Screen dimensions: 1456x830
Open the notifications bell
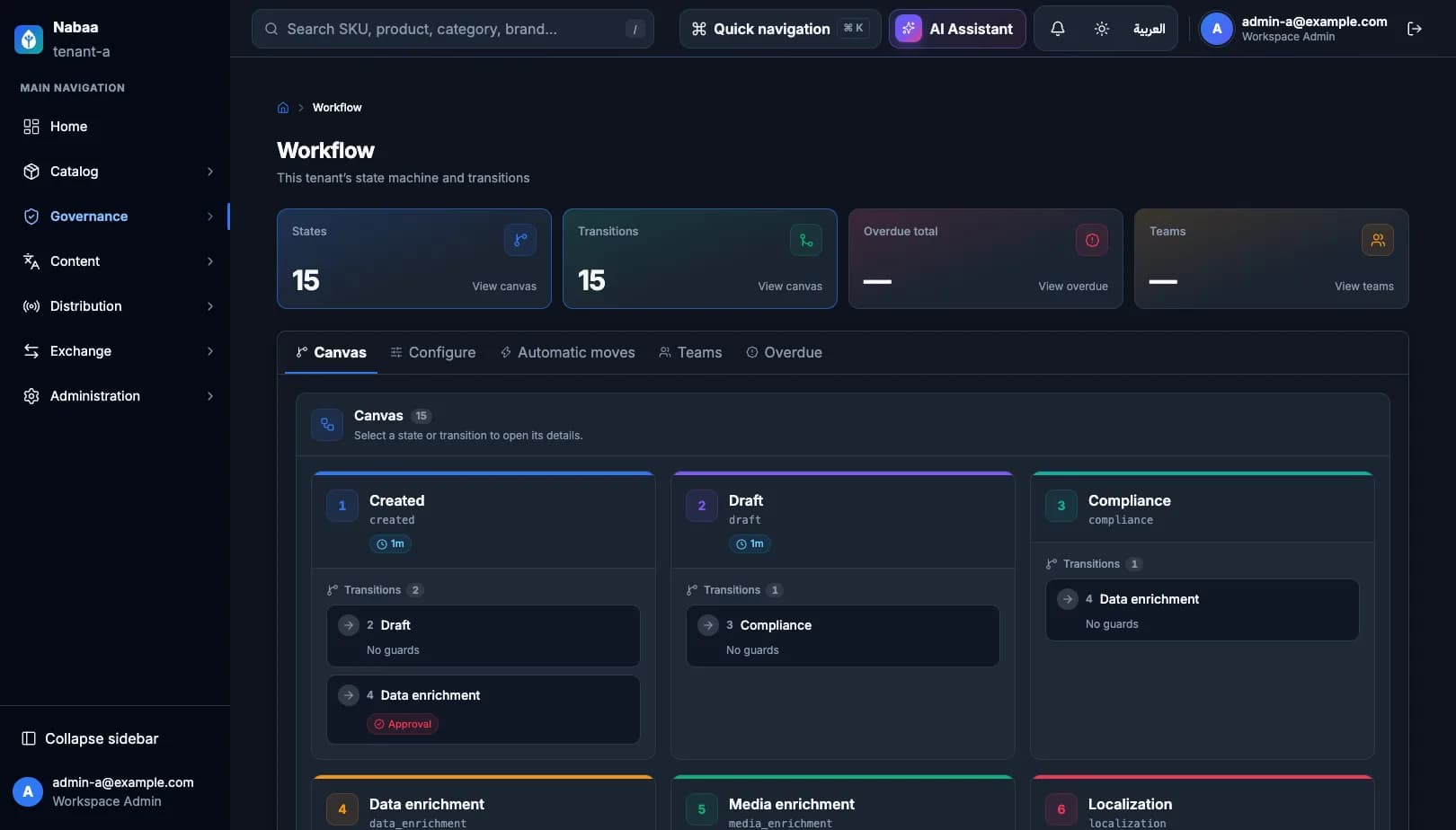pos(1058,29)
